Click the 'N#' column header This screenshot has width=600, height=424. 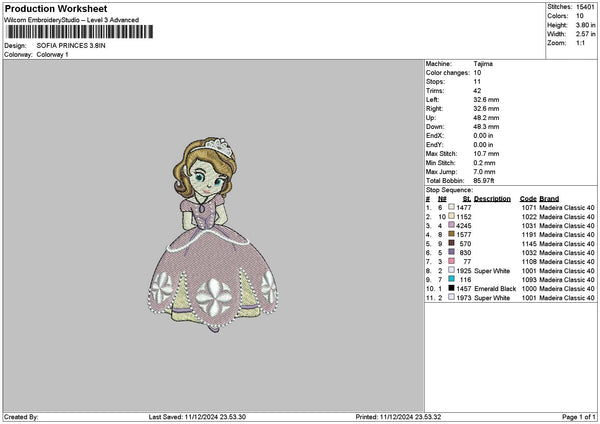(x=442, y=199)
